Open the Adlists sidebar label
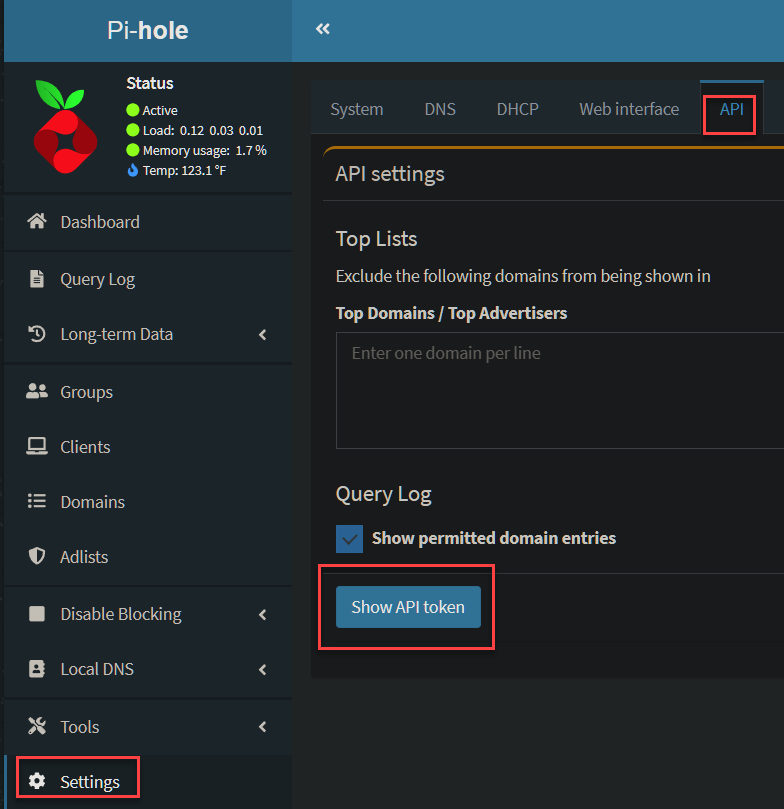This screenshot has height=809, width=784. pos(84,557)
